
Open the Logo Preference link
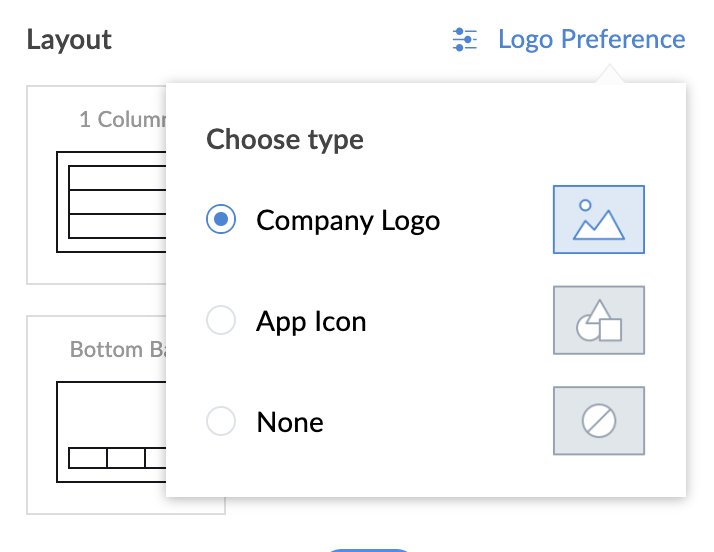pos(591,40)
